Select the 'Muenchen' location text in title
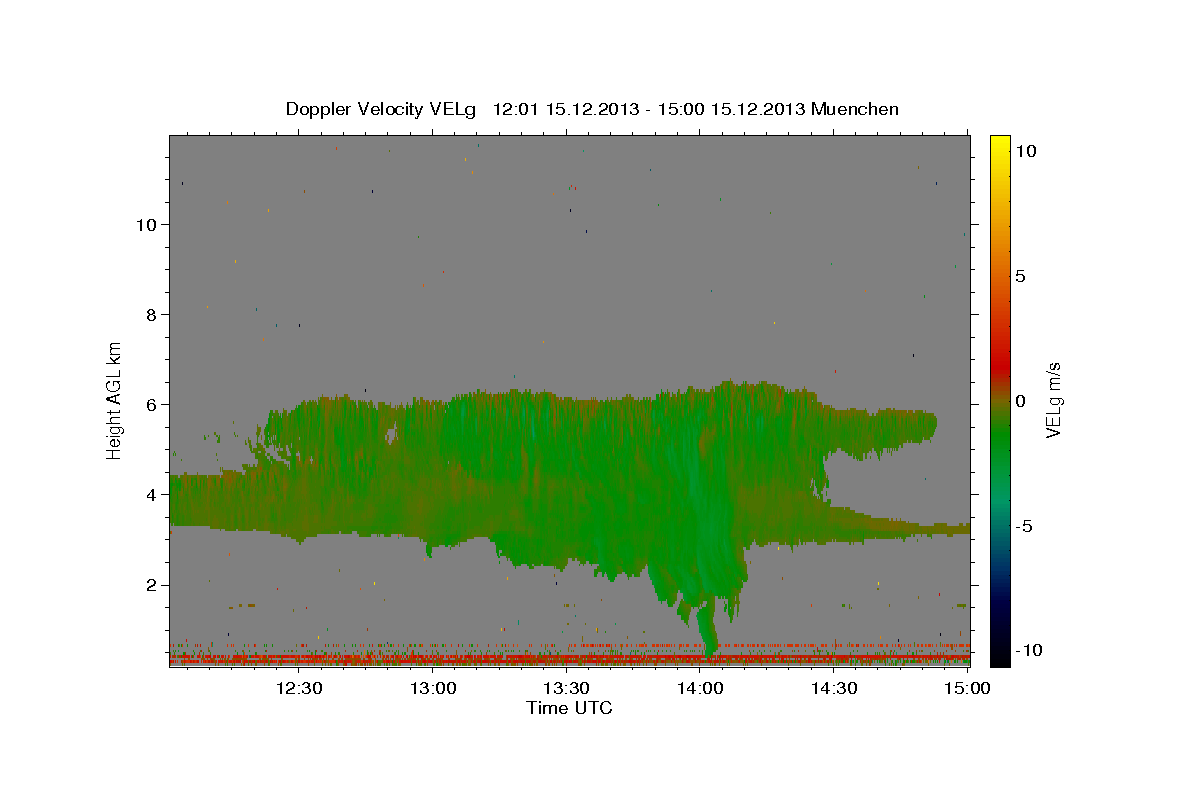 point(855,109)
